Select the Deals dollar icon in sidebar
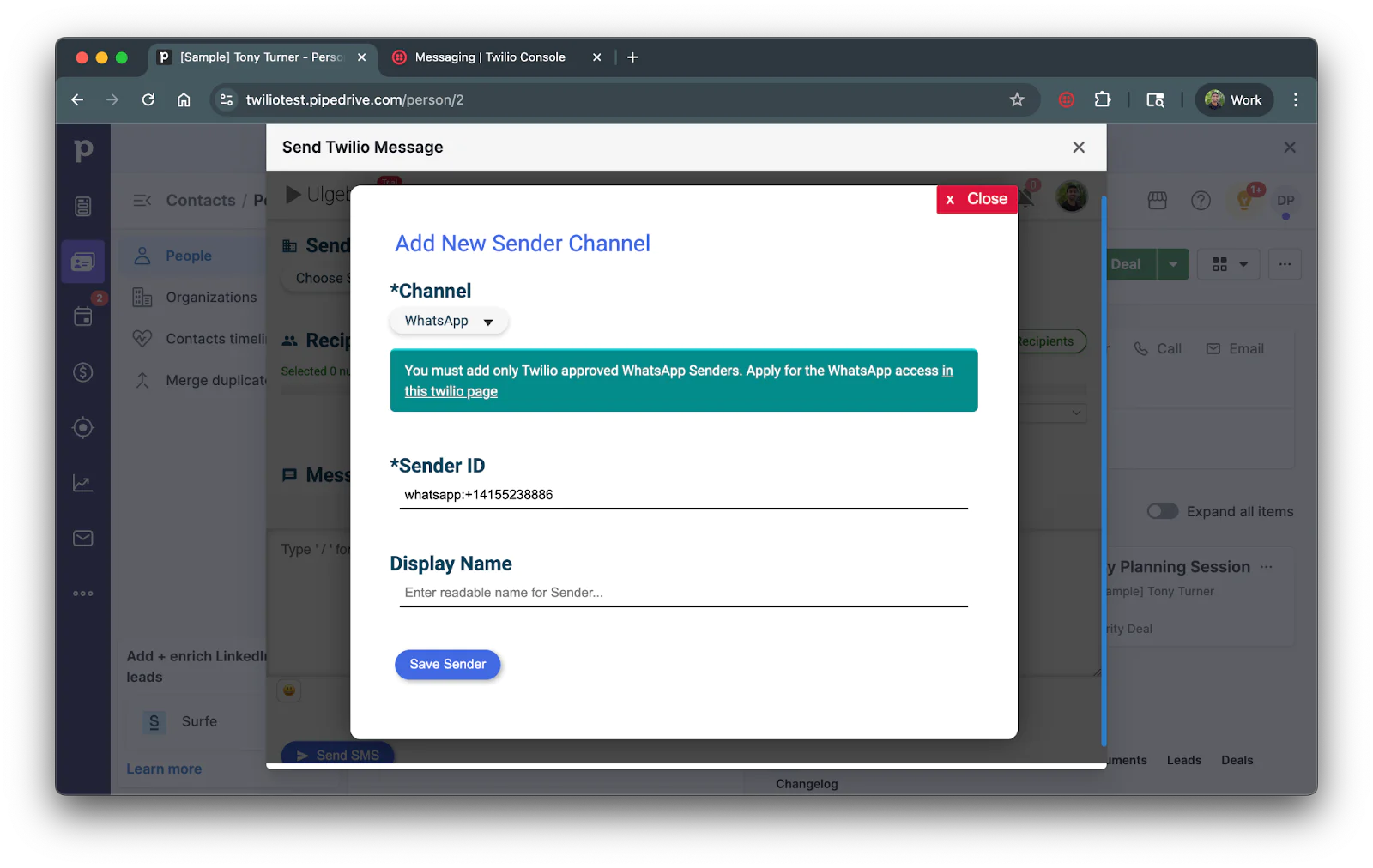1373x868 pixels. (82, 372)
